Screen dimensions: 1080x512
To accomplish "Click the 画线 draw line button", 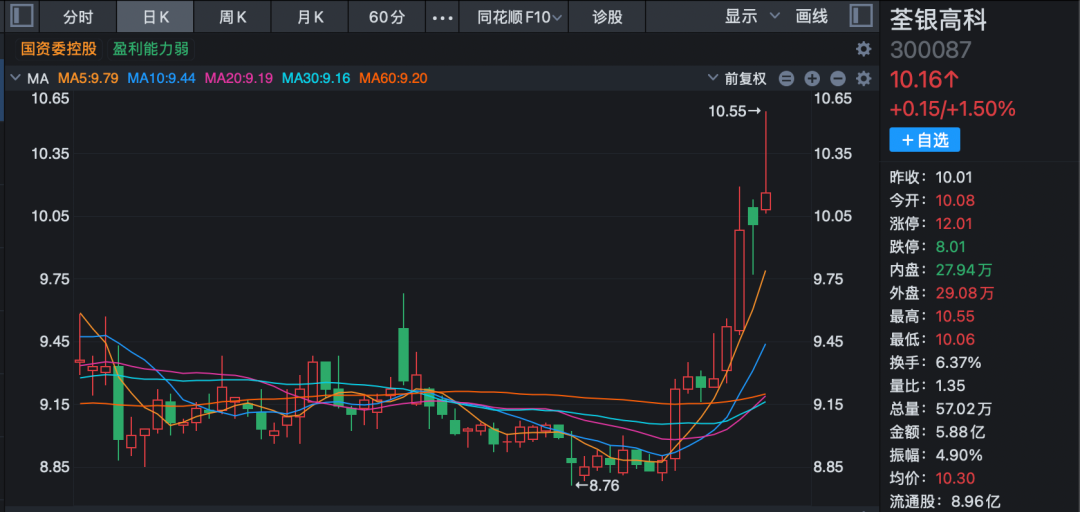I will 812,16.
